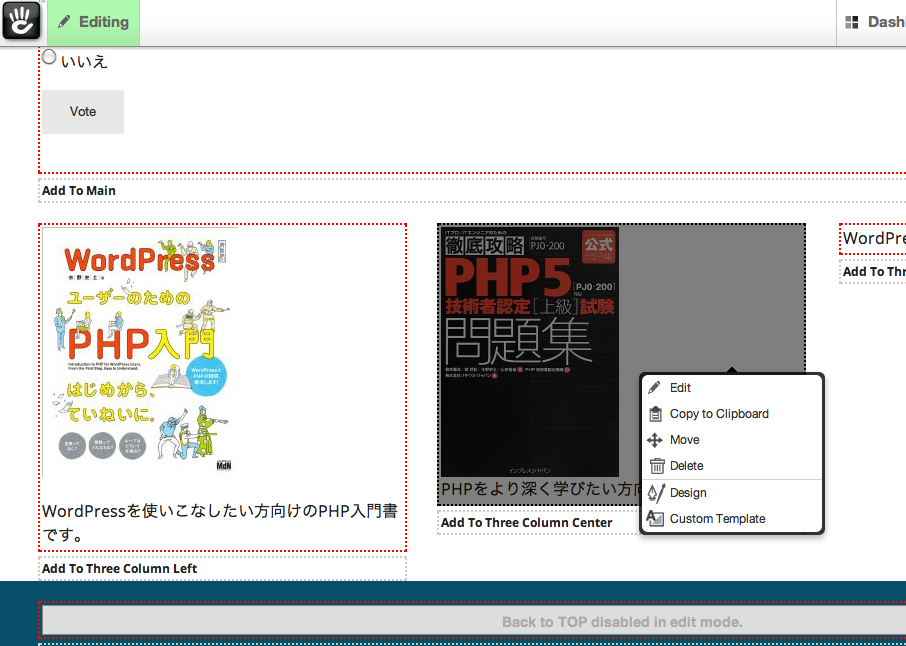
Task: Click the WordPress PHP入門 book cover
Action: [x=140, y=352]
